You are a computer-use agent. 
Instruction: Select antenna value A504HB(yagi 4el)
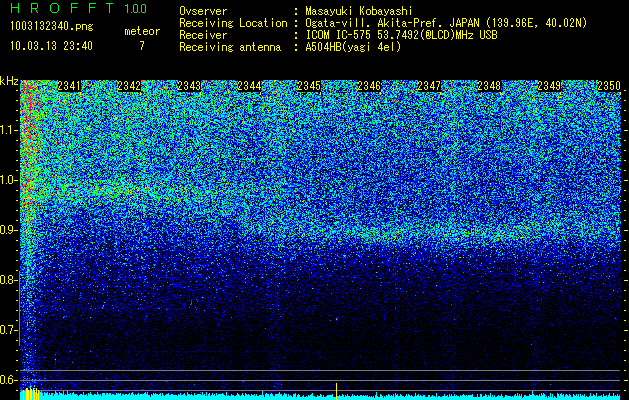coord(353,47)
